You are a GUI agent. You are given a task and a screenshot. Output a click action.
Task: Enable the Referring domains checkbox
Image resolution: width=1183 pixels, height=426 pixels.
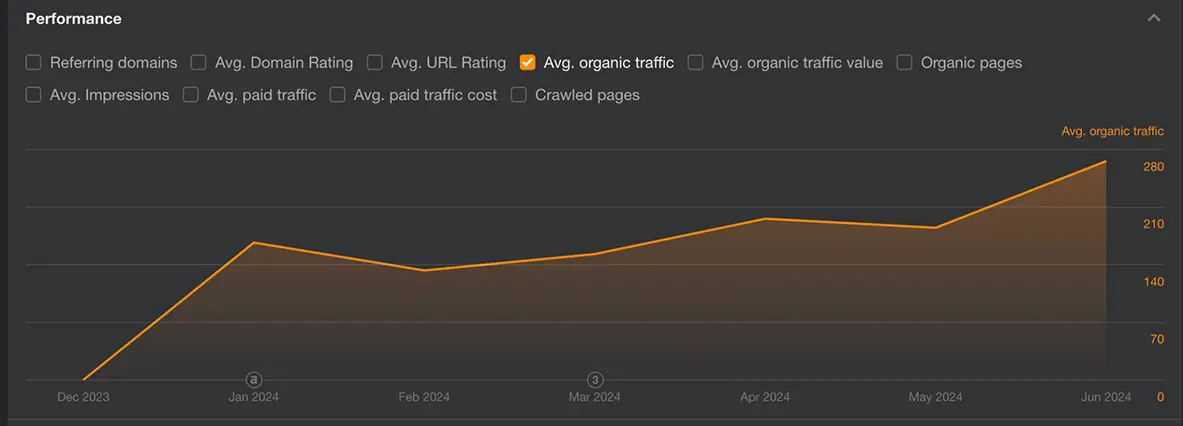[x=34, y=63]
